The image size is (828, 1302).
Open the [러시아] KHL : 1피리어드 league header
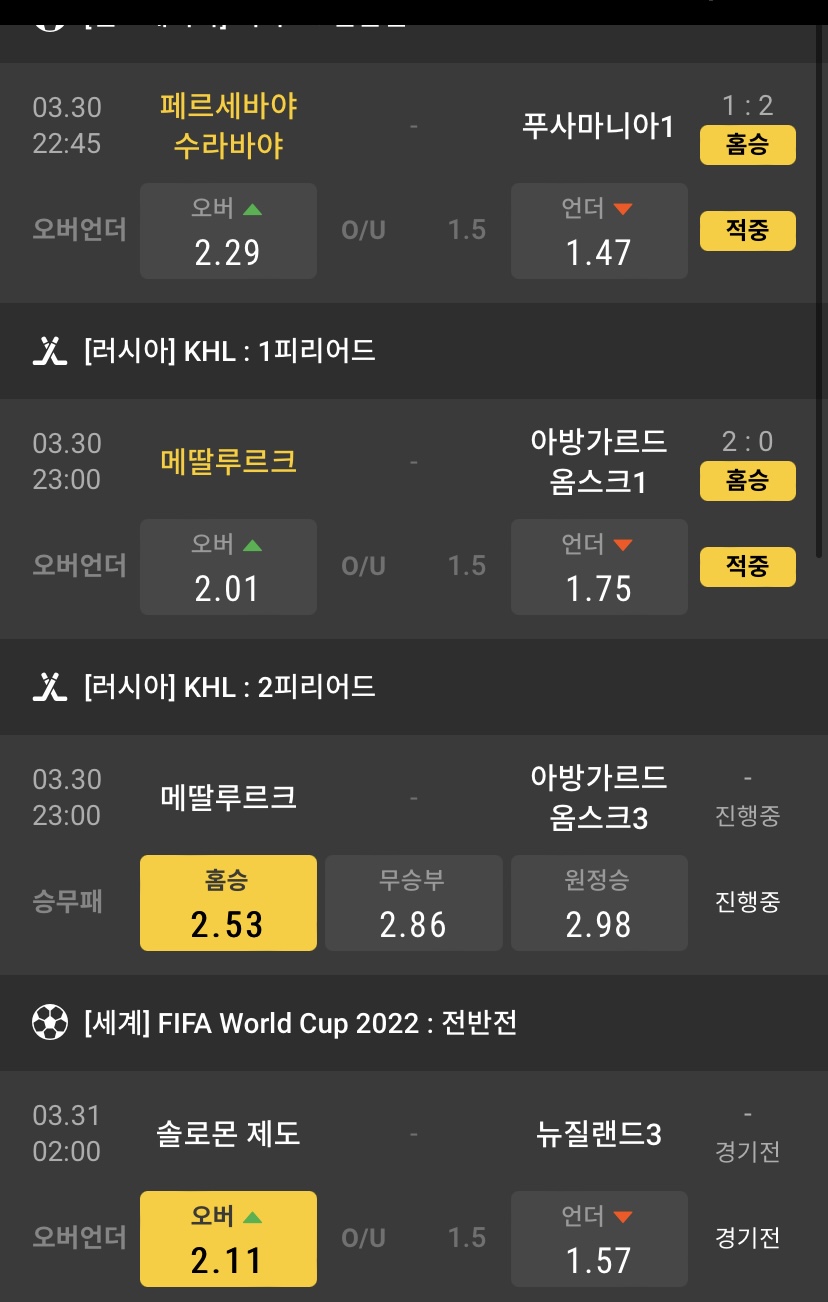pyautogui.click(x=230, y=351)
